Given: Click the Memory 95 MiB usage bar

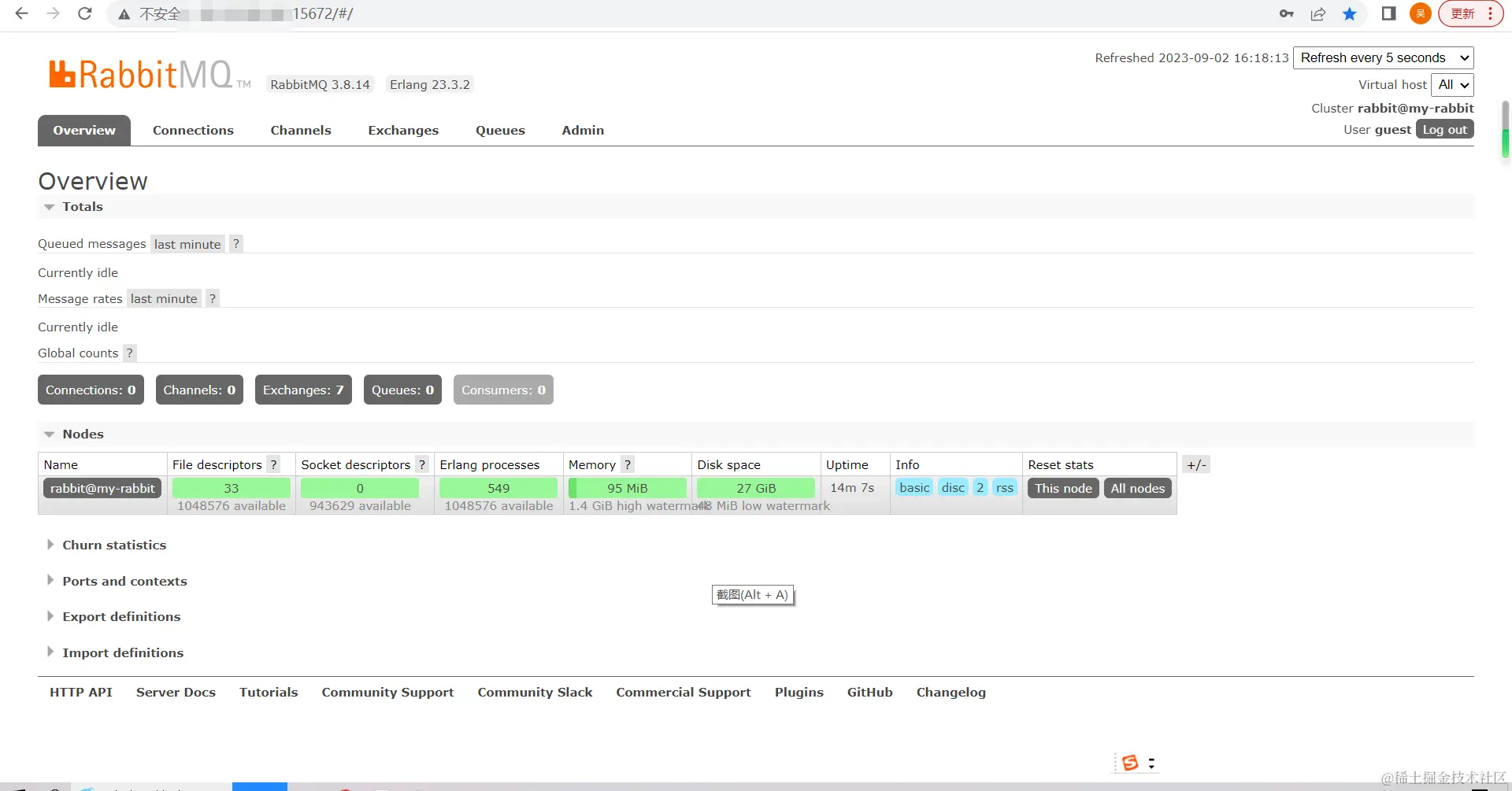Looking at the screenshot, I should (628, 488).
